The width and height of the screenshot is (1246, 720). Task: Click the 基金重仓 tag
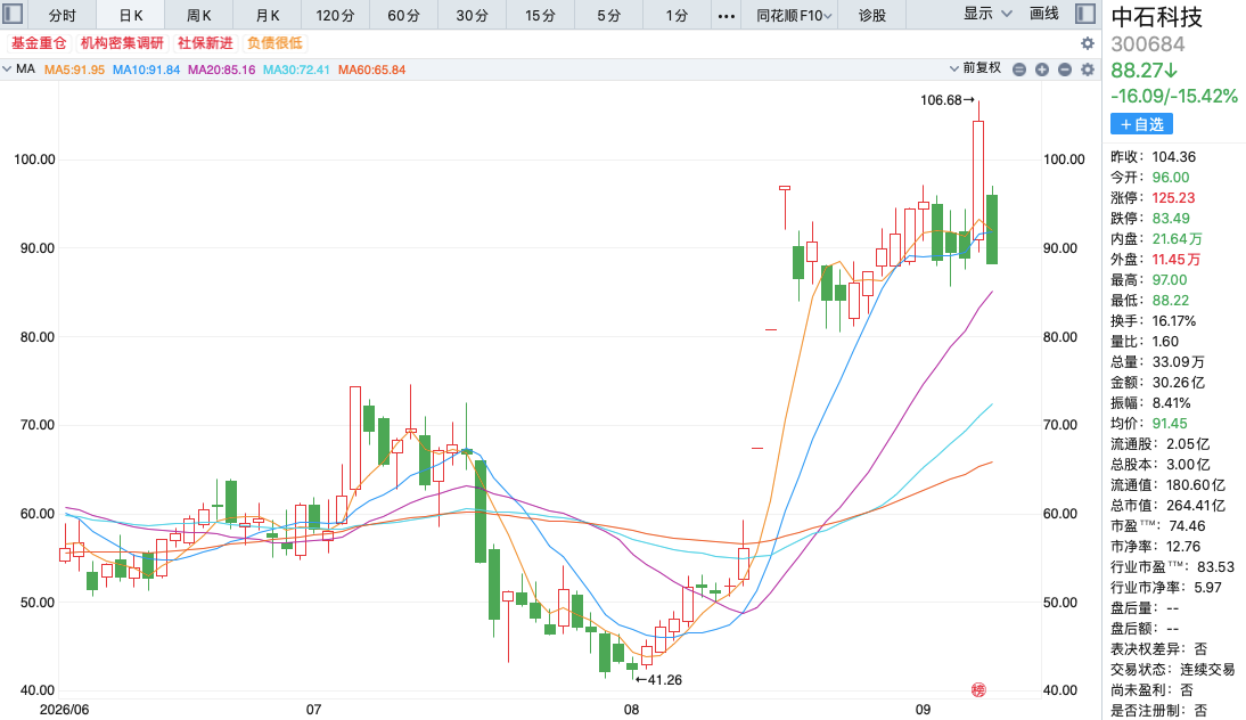(38, 43)
